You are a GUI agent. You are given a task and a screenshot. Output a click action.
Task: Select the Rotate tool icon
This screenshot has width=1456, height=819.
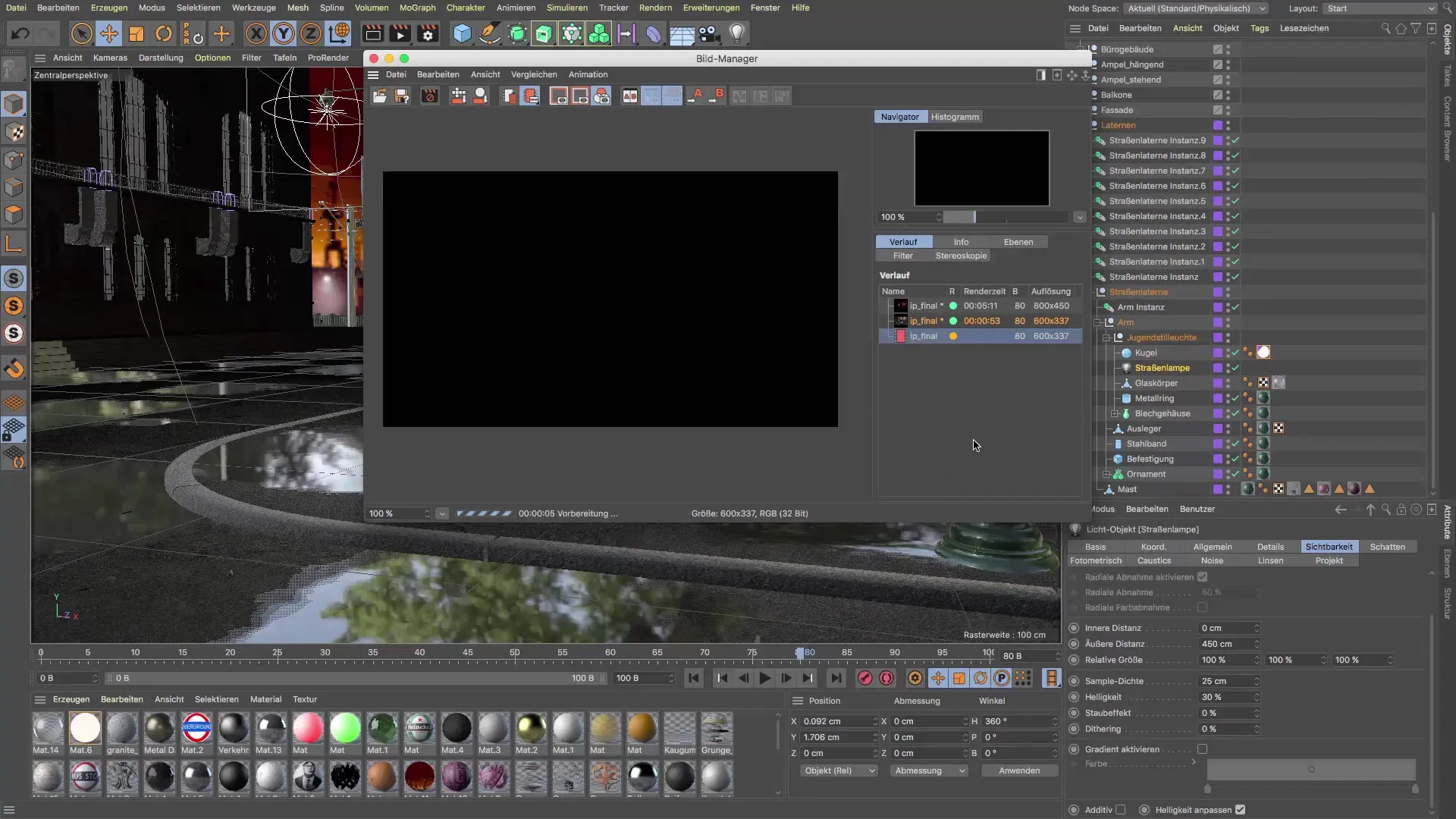coord(164,33)
